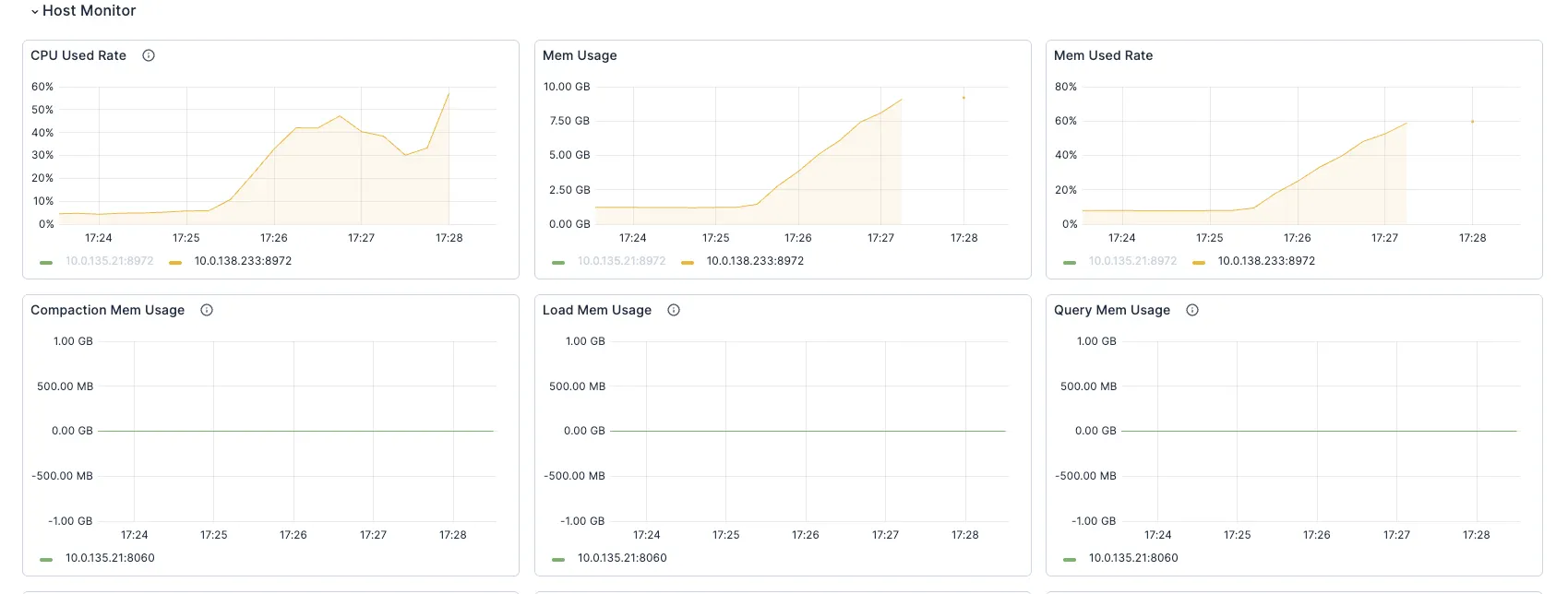
Task: Click the info icon beside CPU Used Rate
Action: [149, 55]
